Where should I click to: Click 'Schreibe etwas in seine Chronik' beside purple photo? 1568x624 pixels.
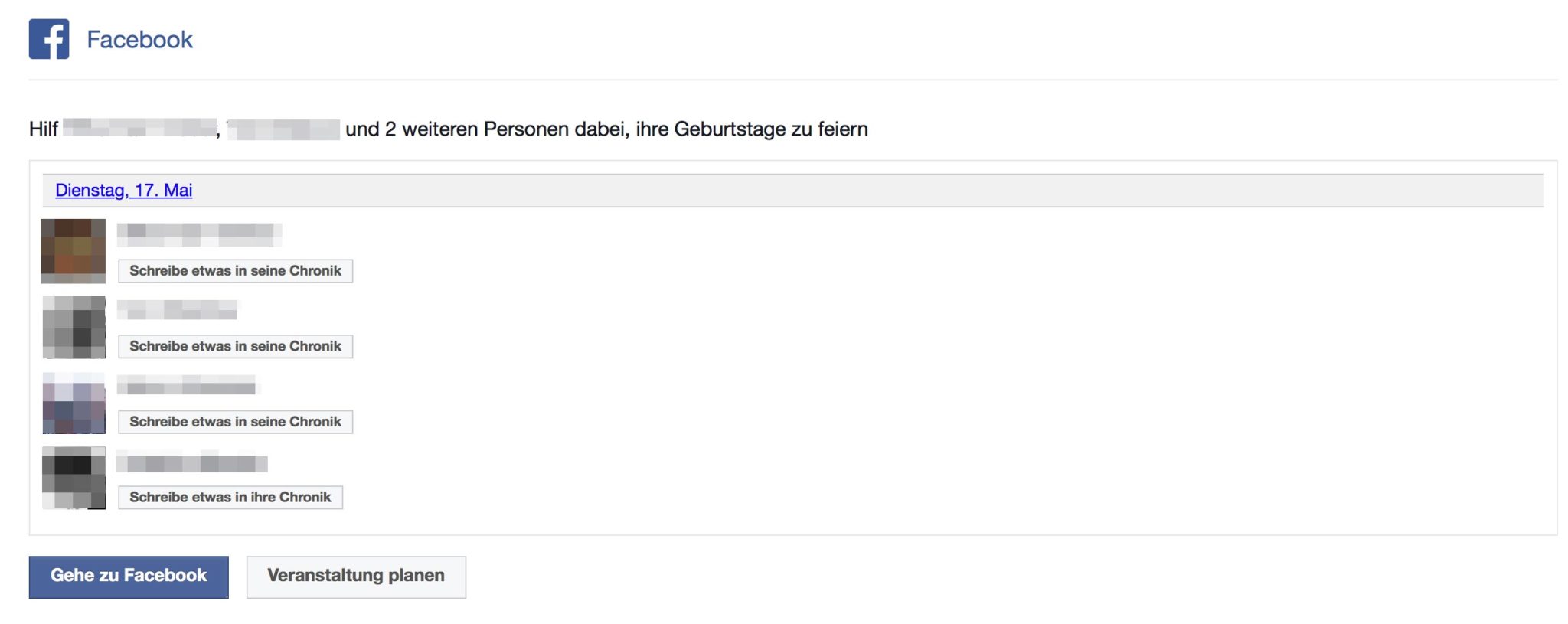pos(235,422)
